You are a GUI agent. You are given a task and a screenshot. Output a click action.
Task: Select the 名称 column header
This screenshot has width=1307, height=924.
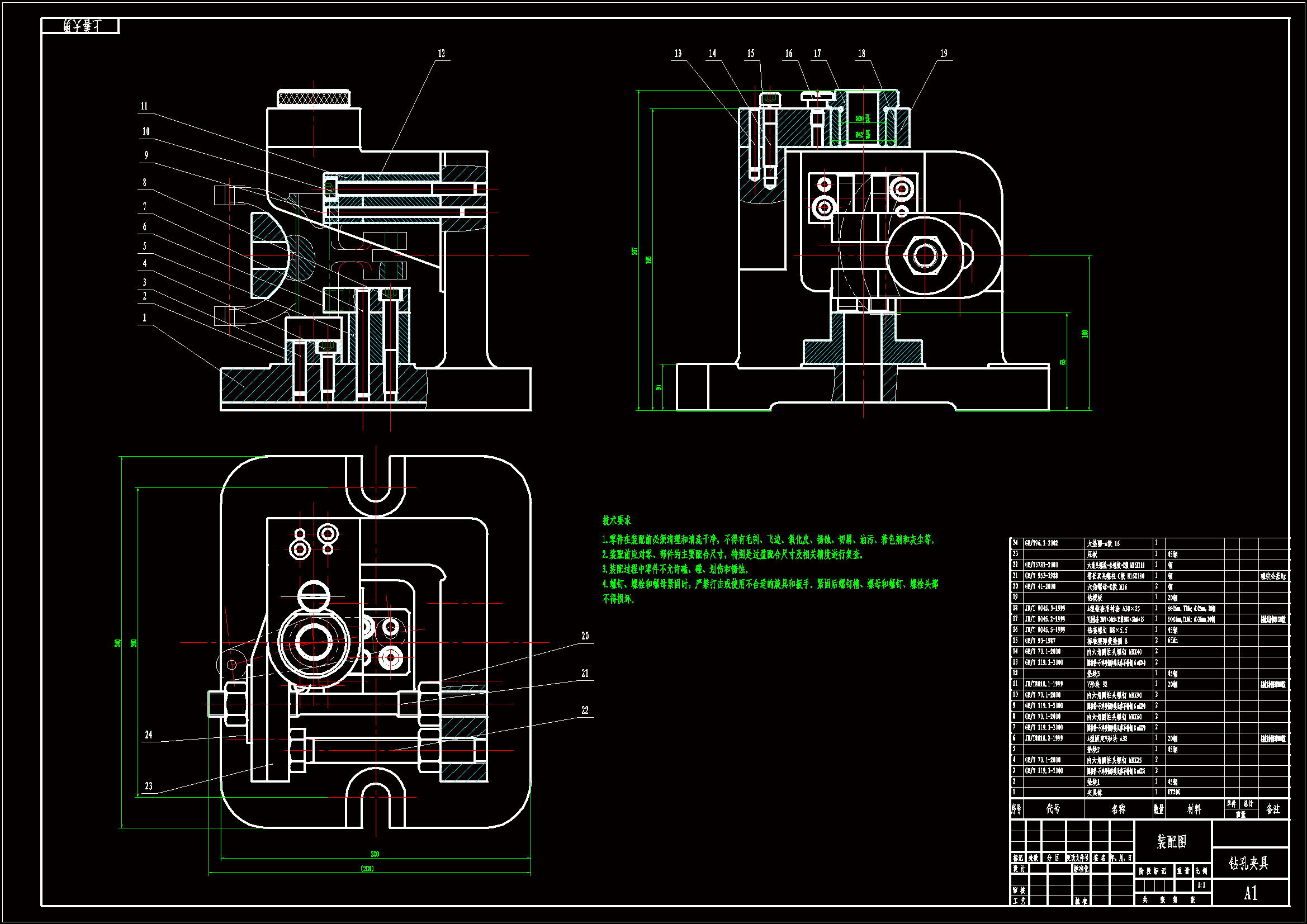coord(1118,809)
